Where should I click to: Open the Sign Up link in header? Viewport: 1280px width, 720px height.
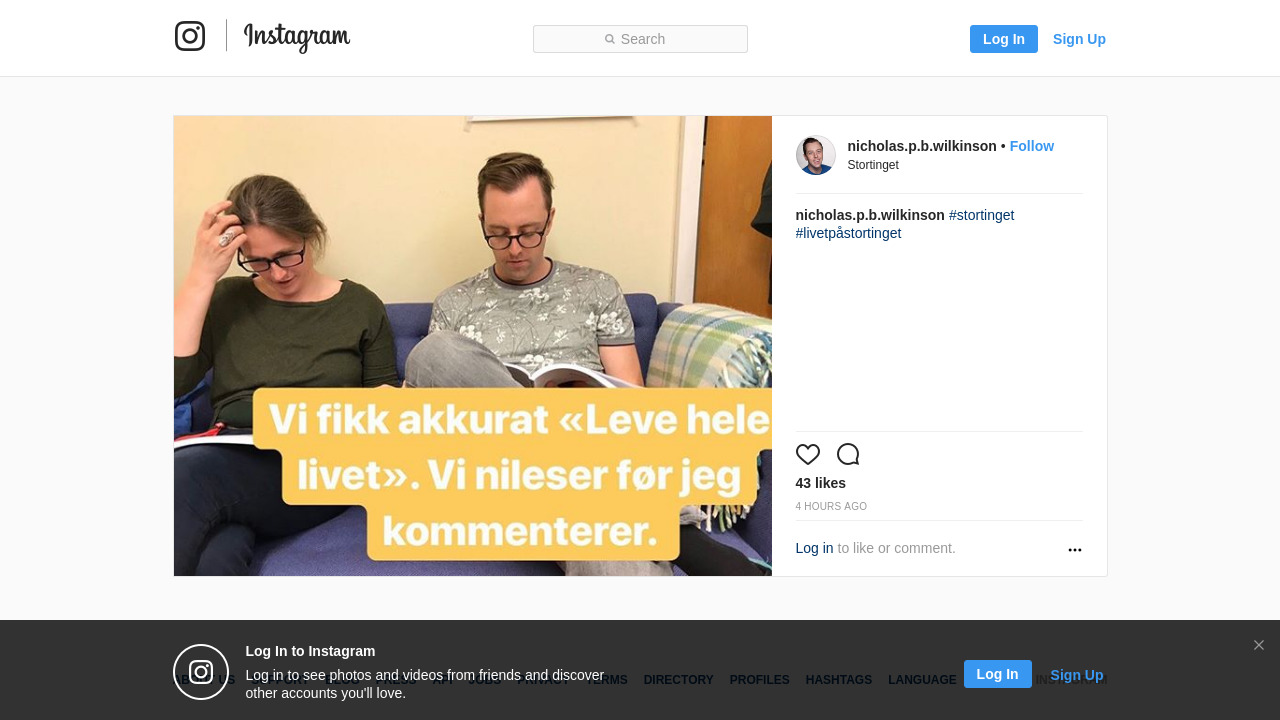click(1079, 39)
